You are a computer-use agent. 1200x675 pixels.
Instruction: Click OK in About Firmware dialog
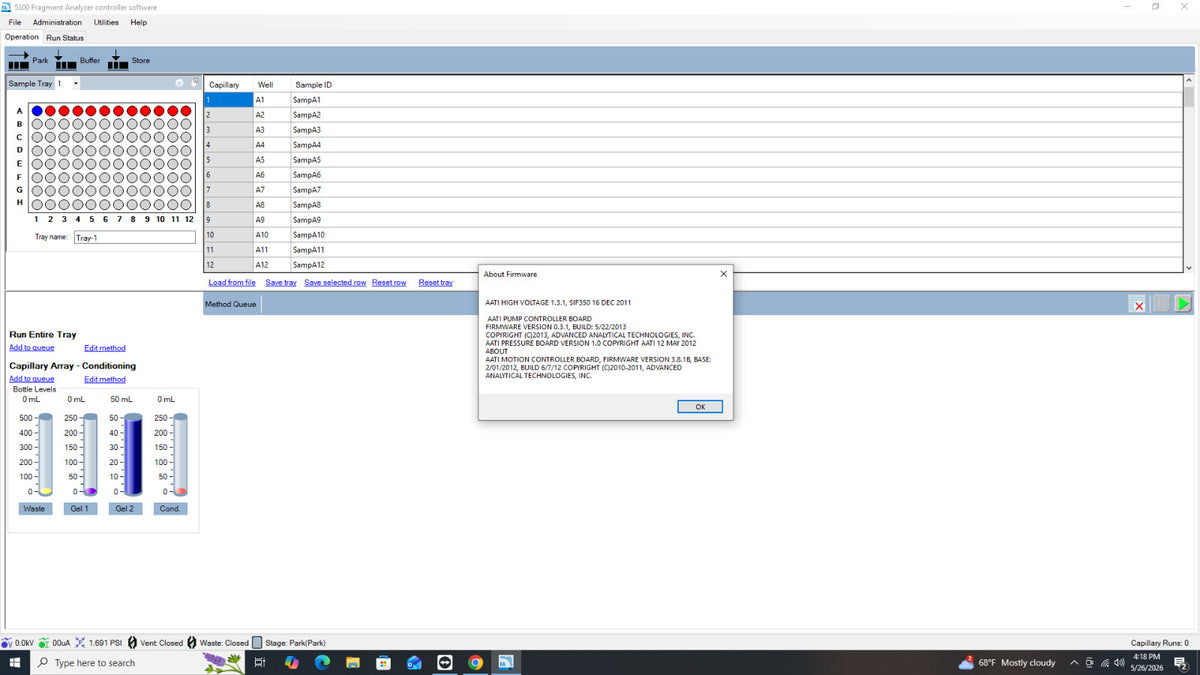(x=700, y=406)
